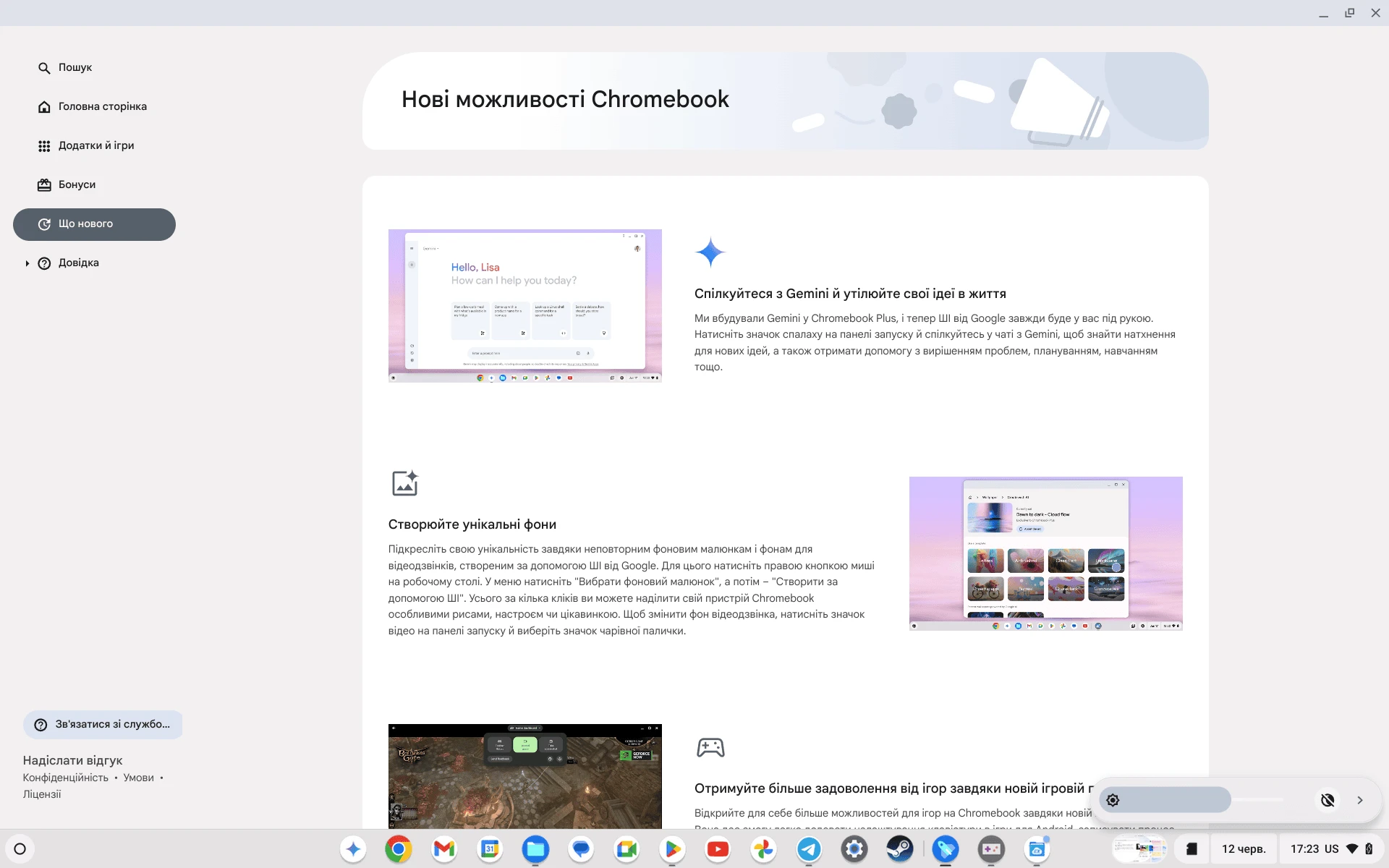
Task: Select the Що нового sidebar item
Action: click(x=94, y=224)
